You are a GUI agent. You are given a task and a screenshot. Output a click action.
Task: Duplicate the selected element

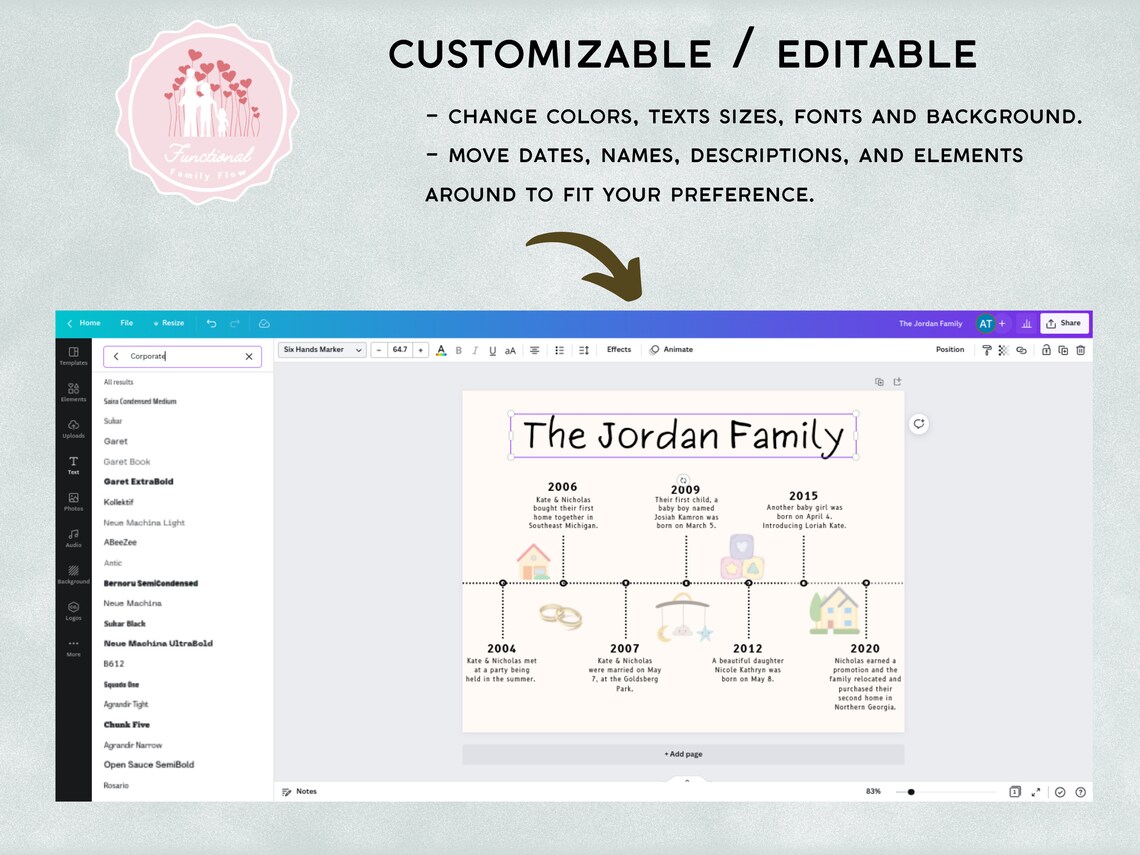(x=1063, y=350)
